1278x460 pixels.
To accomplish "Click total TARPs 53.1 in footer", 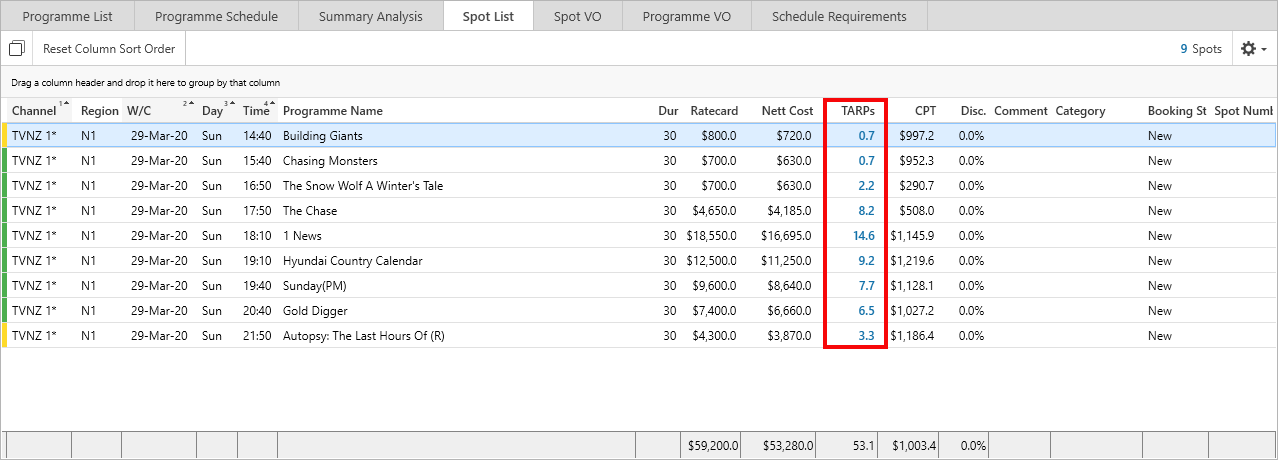I will 864,446.
